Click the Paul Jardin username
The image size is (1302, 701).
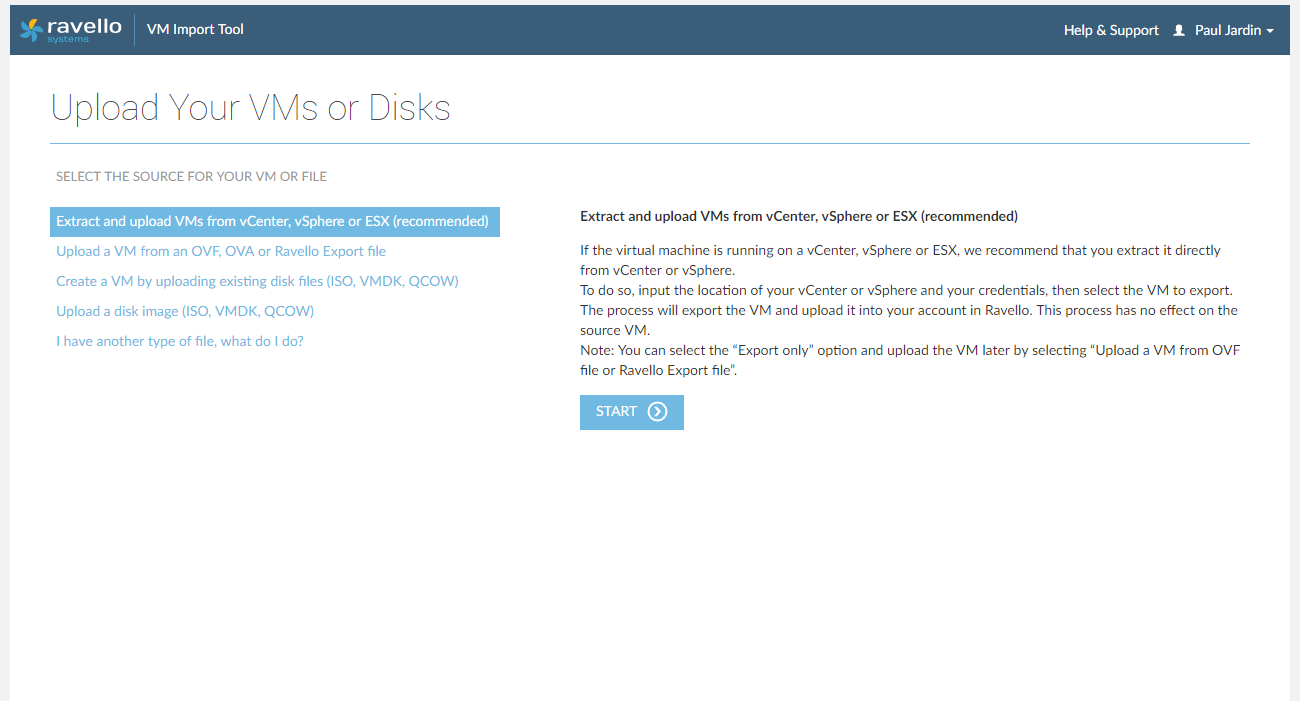tap(1227, 30)
